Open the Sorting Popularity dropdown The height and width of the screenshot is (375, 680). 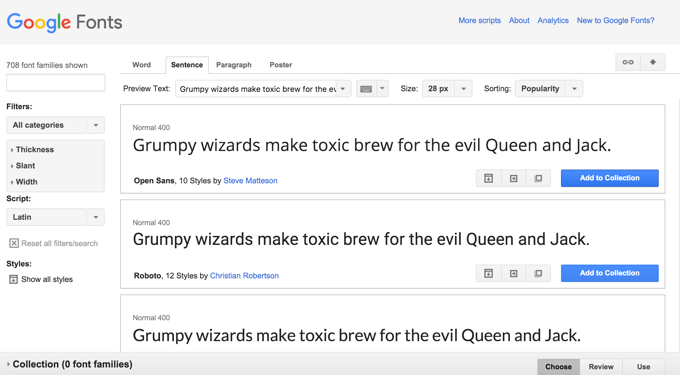[549, 89]
